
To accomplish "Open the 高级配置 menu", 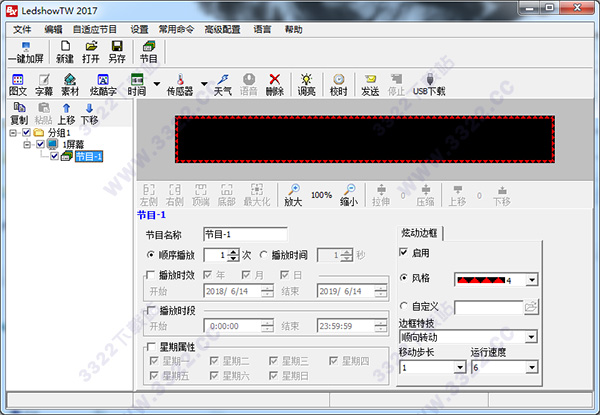I will 222,30.
